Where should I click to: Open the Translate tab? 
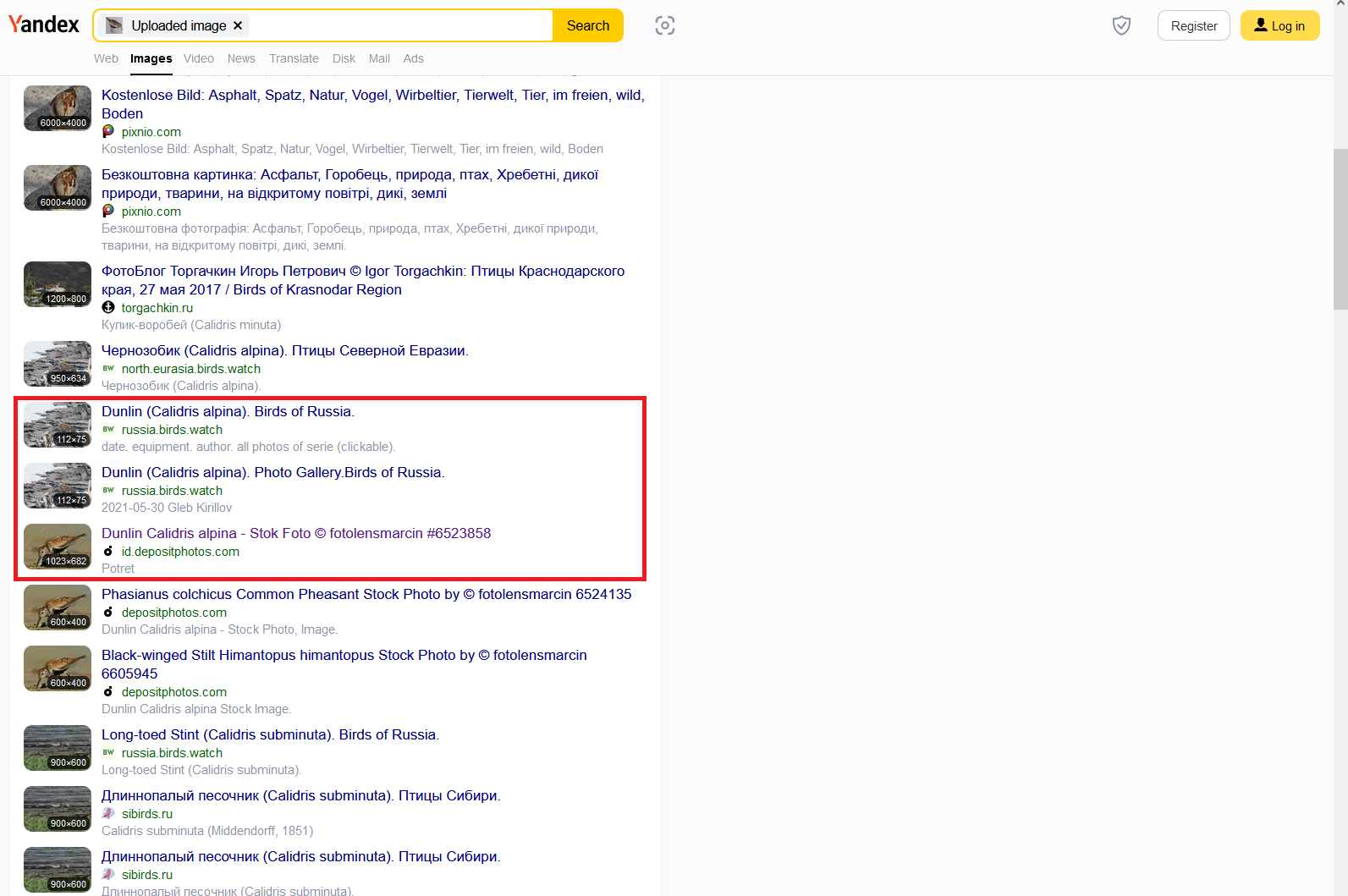click(x=294, y=58)
